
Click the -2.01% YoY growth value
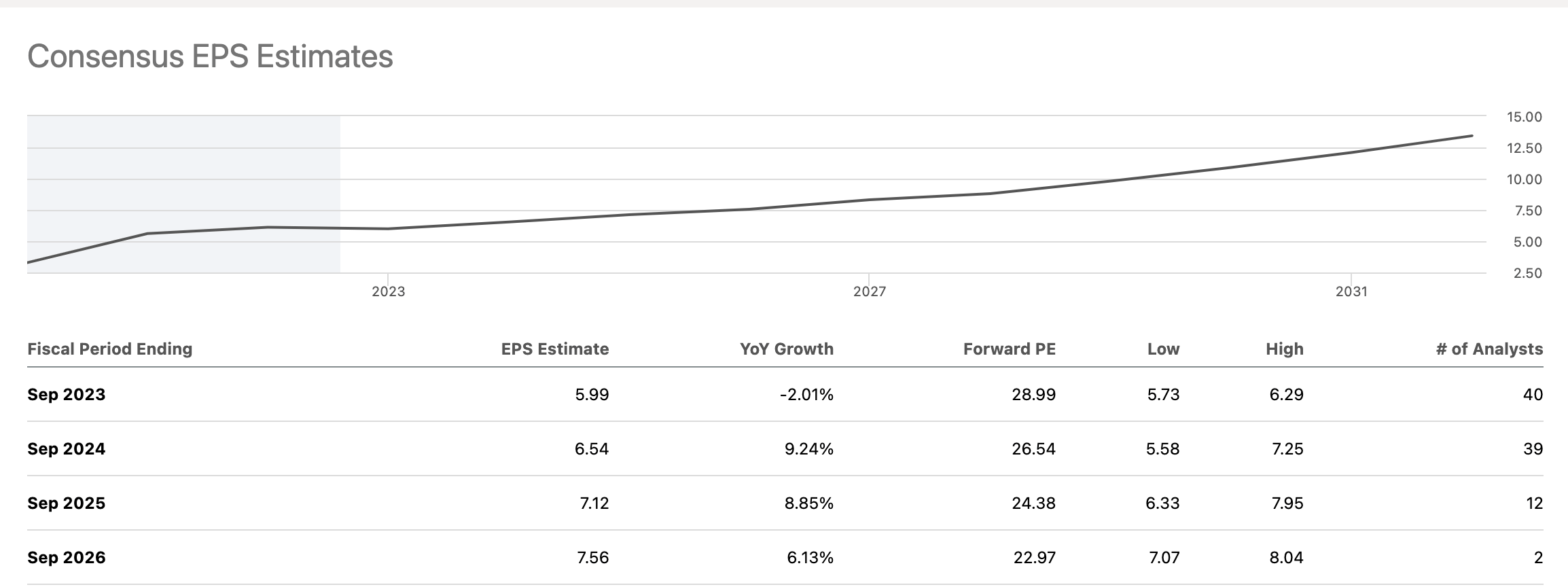(806, 395)
